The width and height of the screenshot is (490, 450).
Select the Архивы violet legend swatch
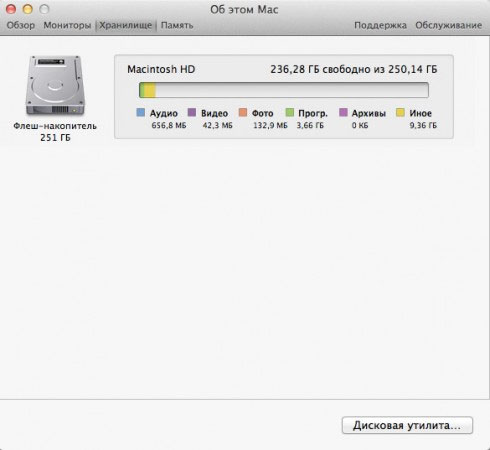point(343,112)
